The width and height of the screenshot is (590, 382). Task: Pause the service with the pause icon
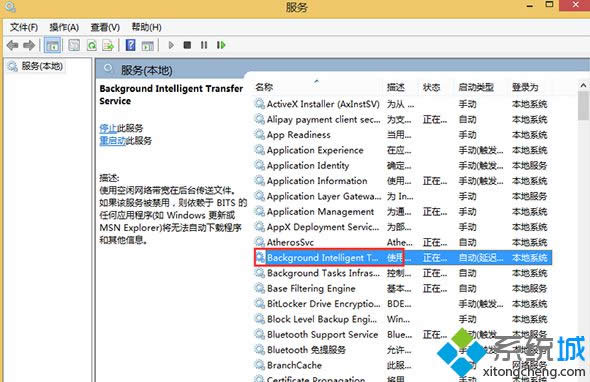[204, 45]
